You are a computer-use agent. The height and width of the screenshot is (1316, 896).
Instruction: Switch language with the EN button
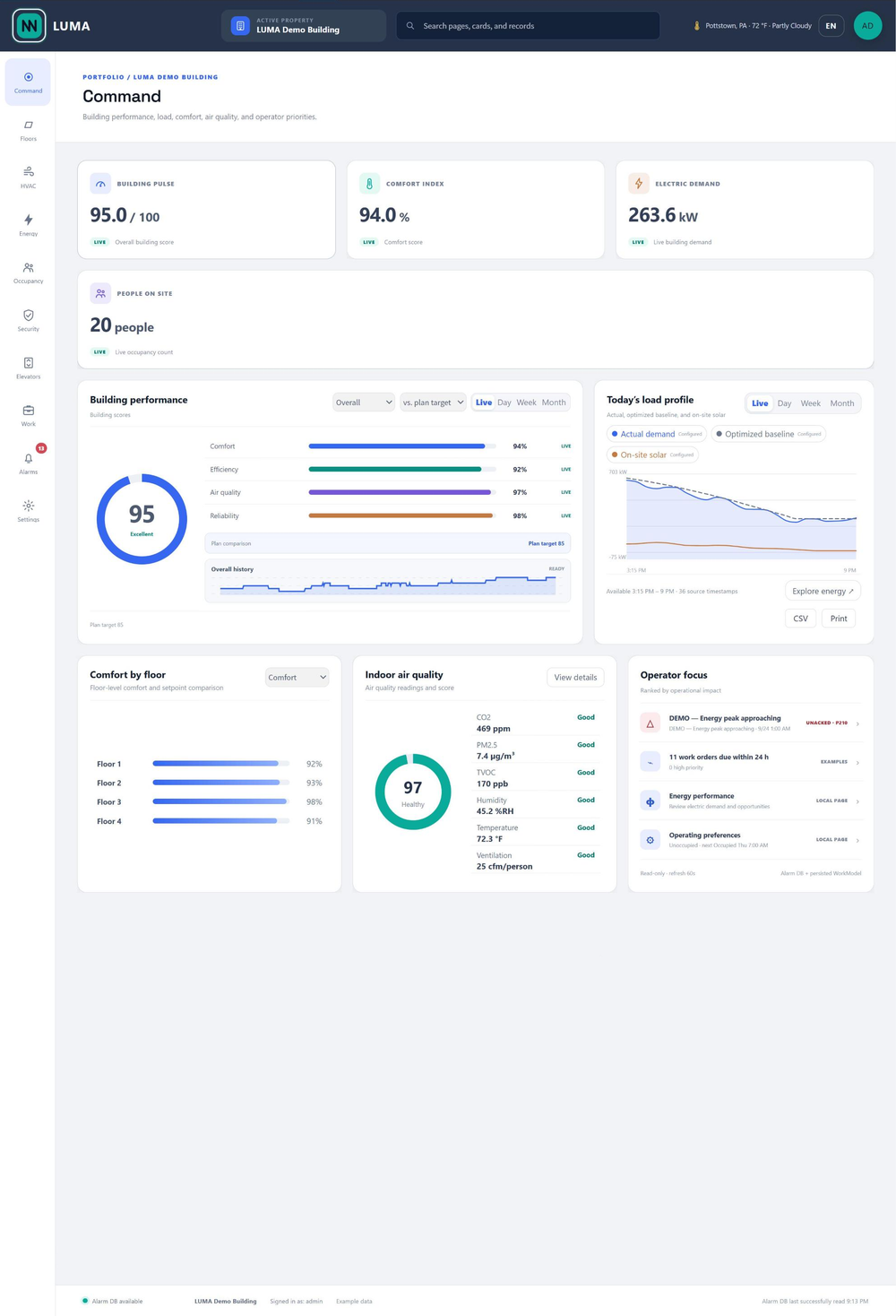point(831,26)
